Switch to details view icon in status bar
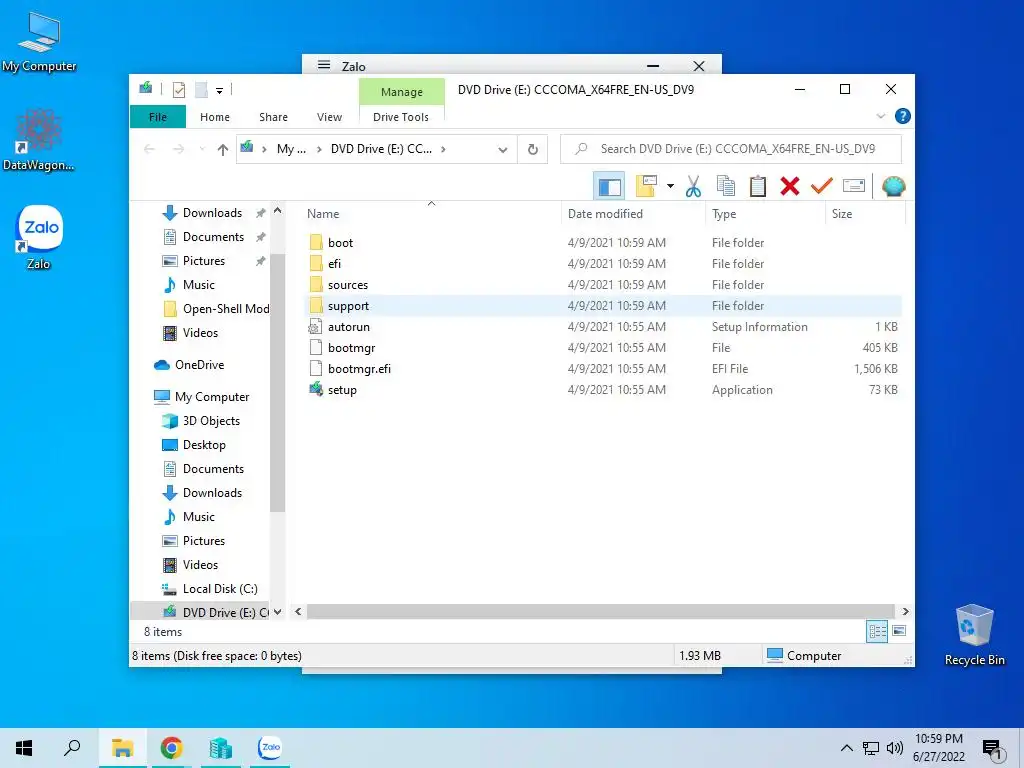The image size is (1024, 768). 877,632
